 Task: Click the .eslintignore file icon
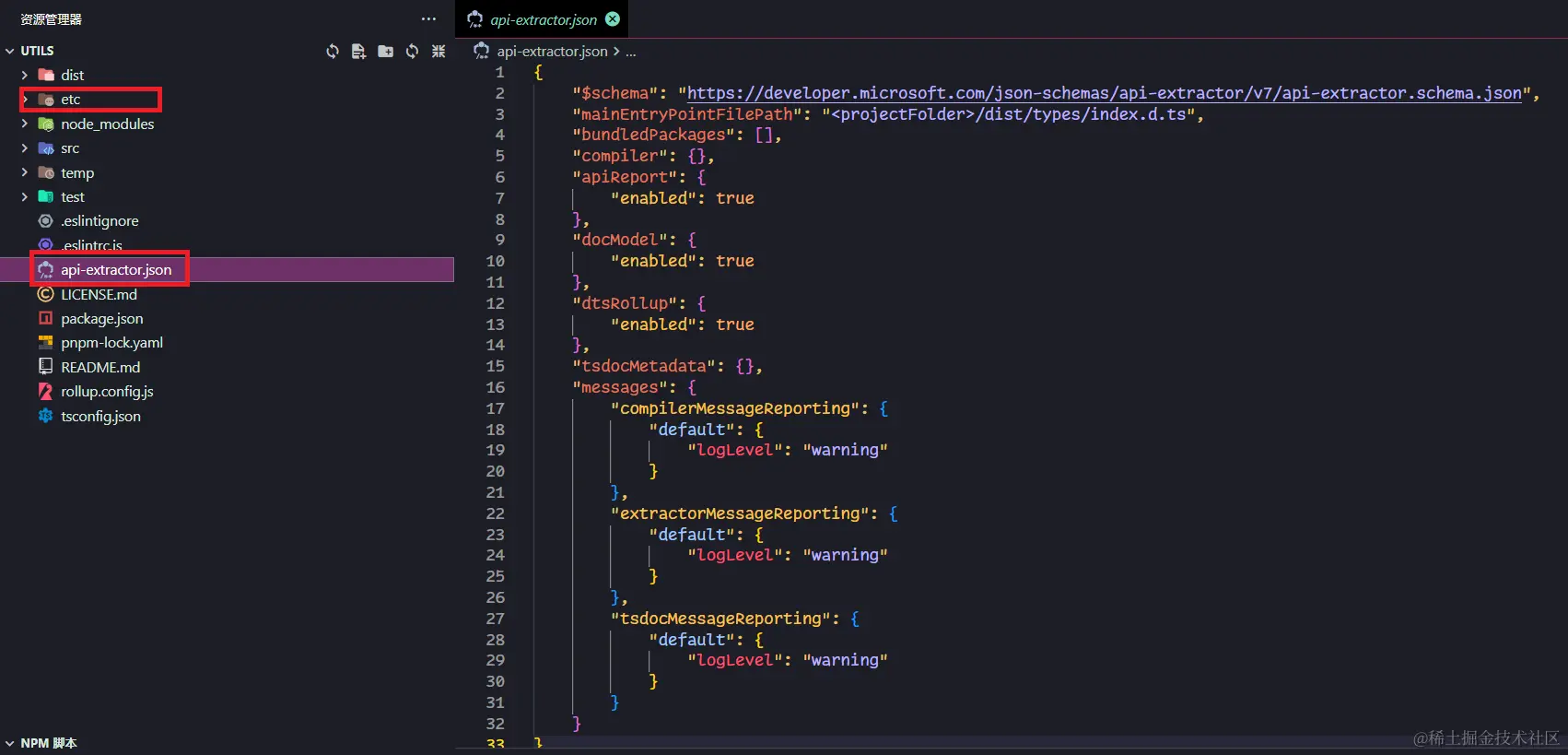[45, 220]
